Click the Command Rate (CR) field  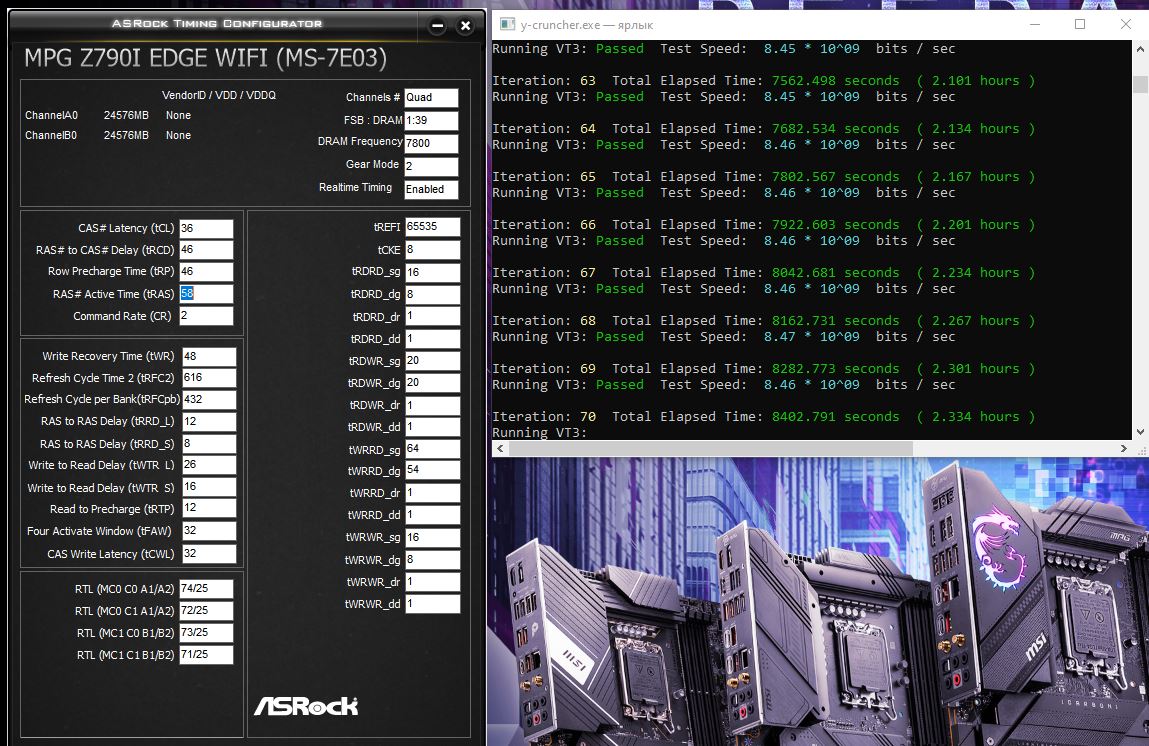coord(207,316)
